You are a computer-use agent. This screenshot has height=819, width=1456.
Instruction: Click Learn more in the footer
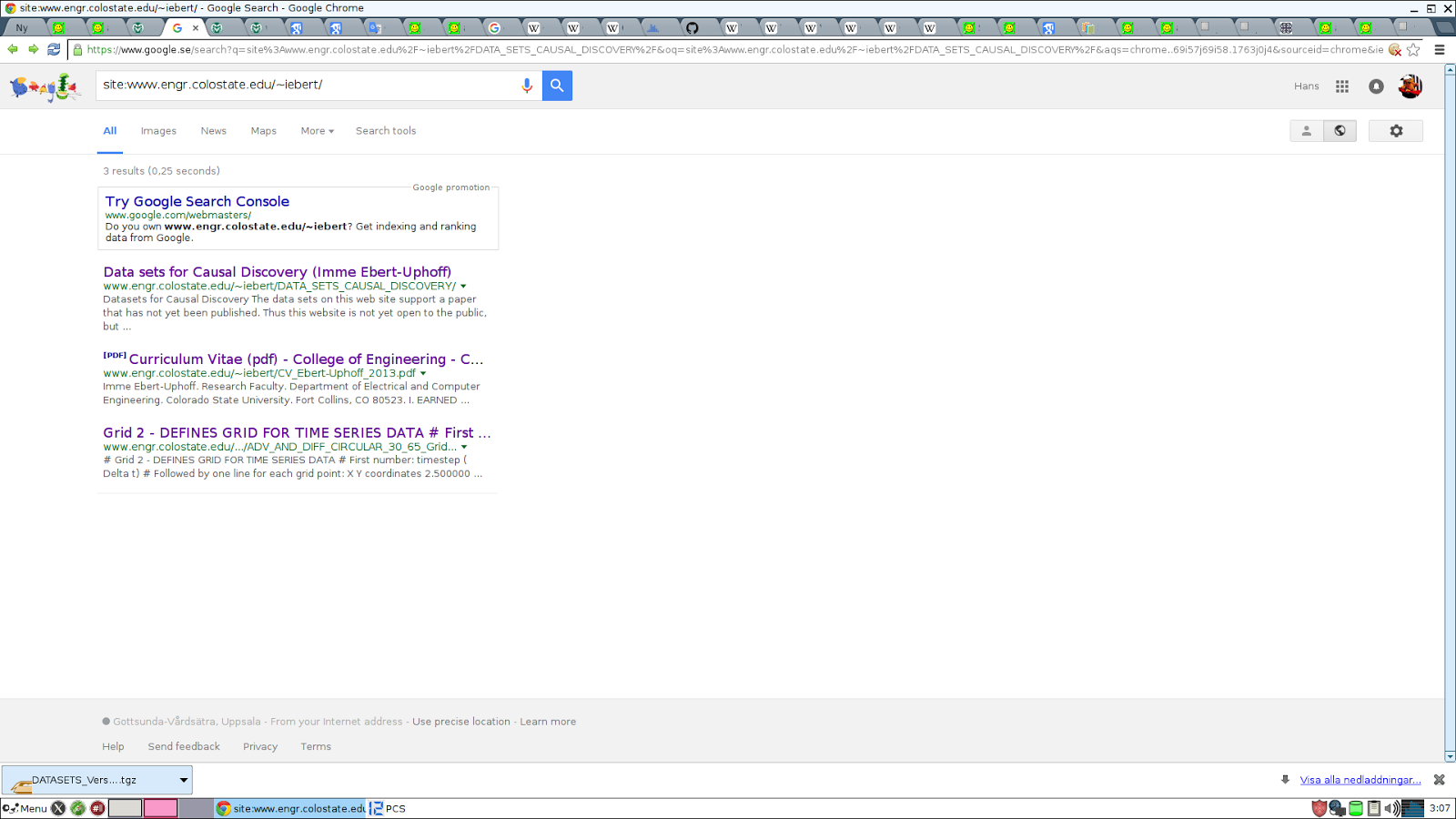point(548,722)
